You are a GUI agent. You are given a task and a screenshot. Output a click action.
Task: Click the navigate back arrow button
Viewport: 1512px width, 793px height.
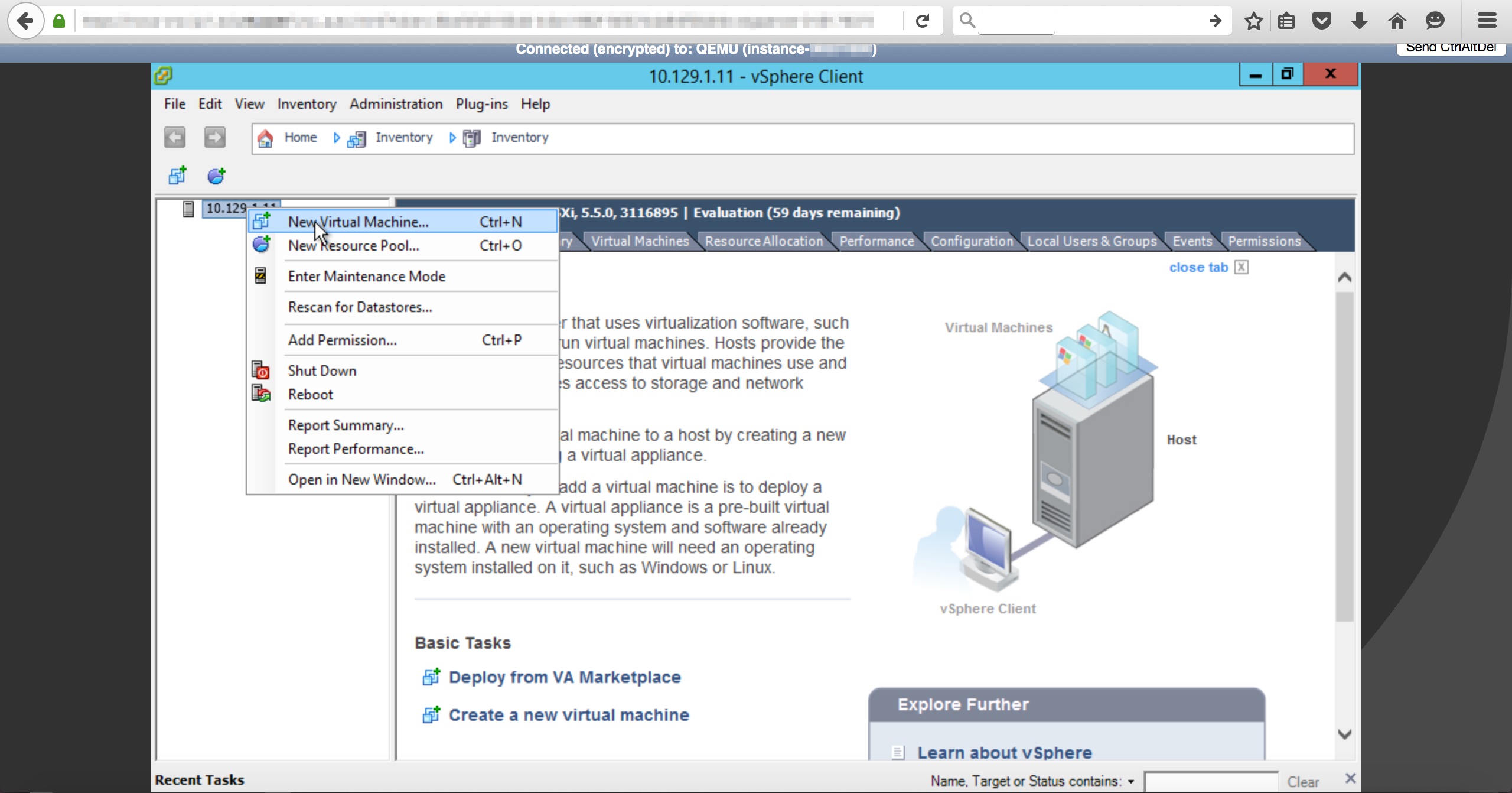click(175, 138)
